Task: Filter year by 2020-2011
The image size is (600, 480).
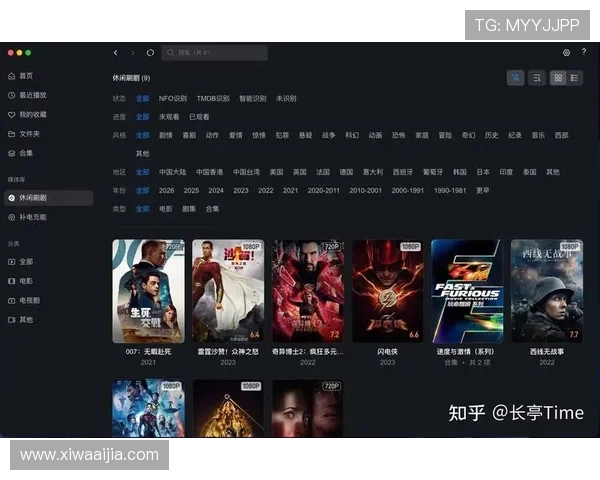Action: pos(323,190)
